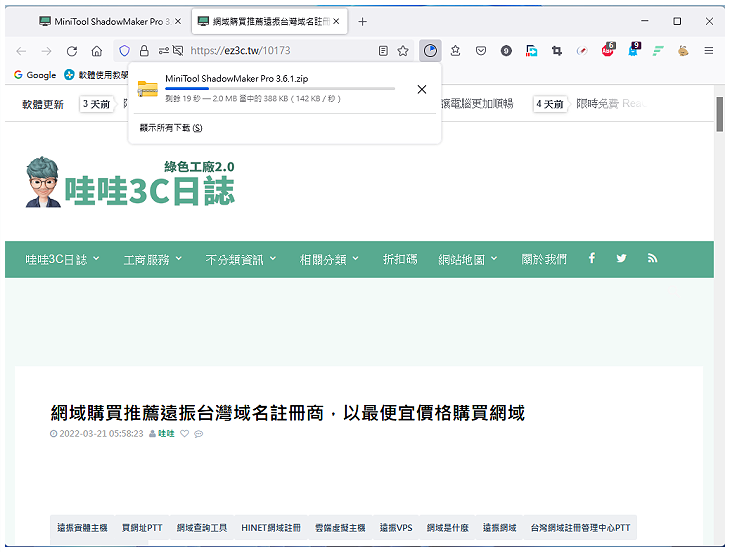Toggle reader view icon in address bar
Viewport: 736px width, 552px height.
(x=383, y=51)
